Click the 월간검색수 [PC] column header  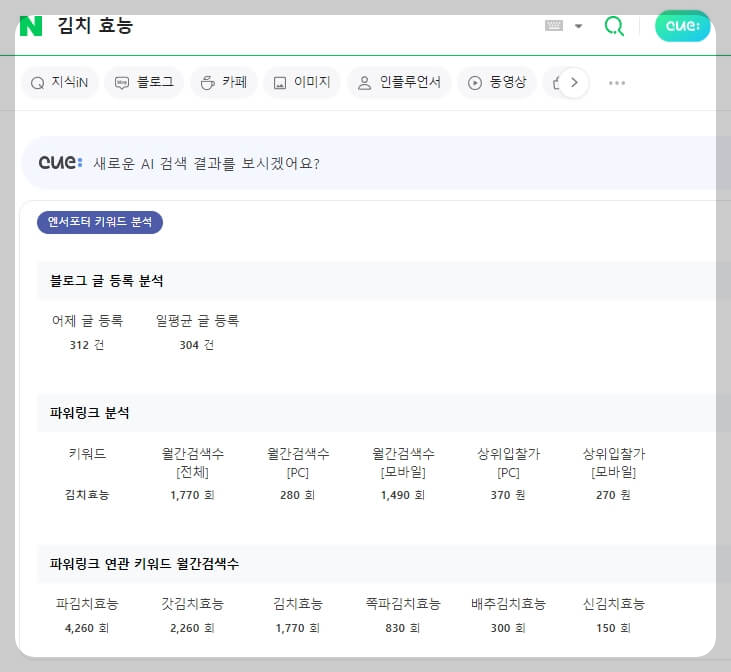pyautogui.click(x=298, y=463)
